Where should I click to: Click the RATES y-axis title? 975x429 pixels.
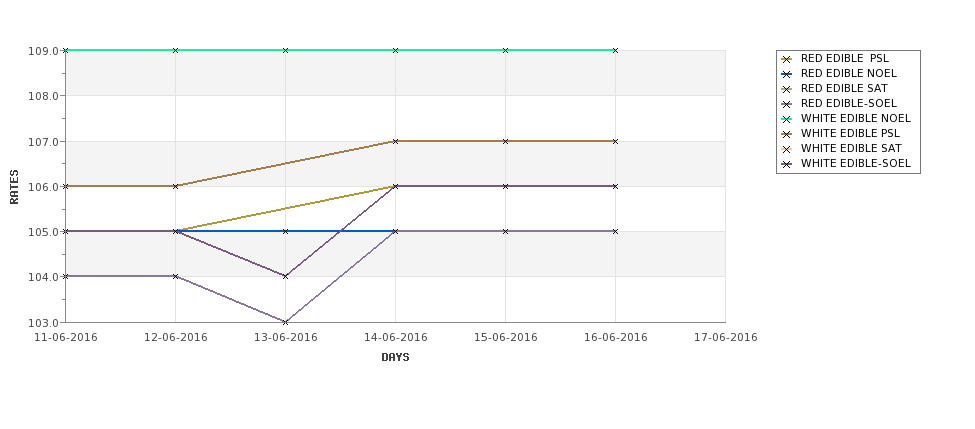pos(14,187)
